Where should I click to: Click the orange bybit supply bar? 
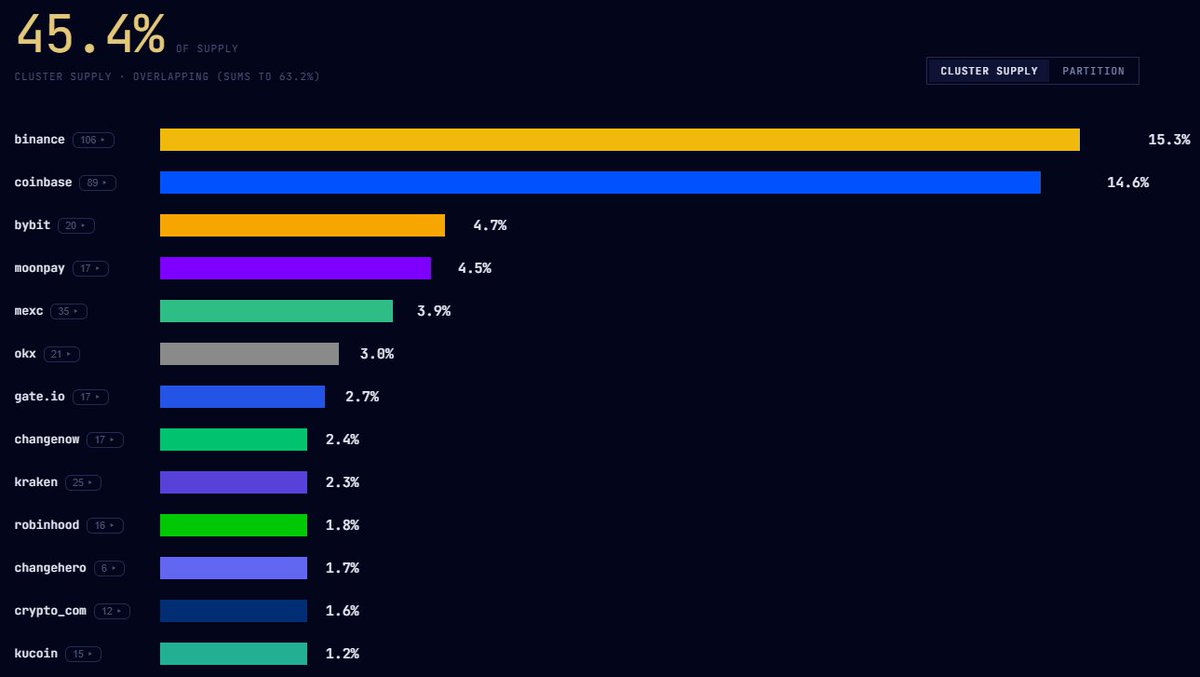pos(302,225)
